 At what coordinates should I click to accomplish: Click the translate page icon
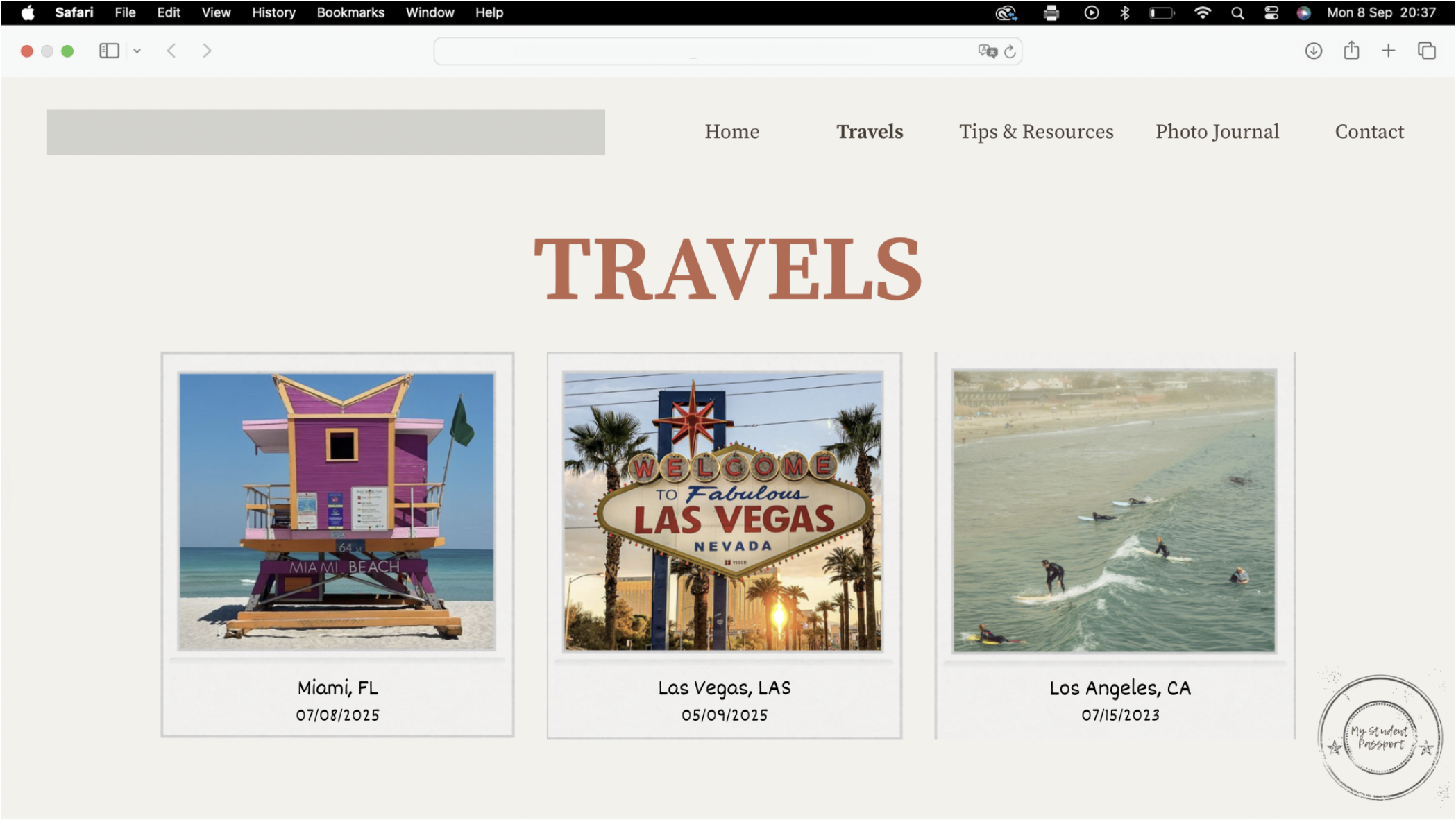[987, 51]
